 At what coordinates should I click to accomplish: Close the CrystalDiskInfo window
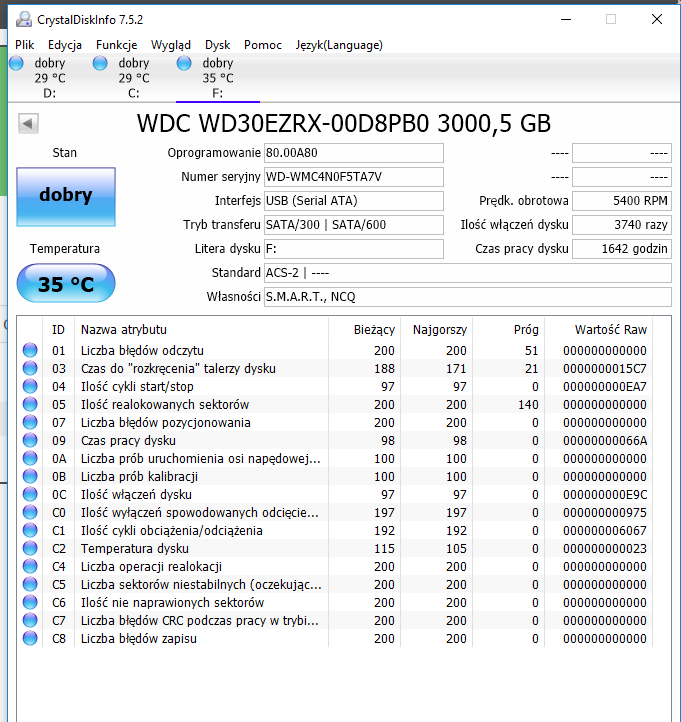657,19
